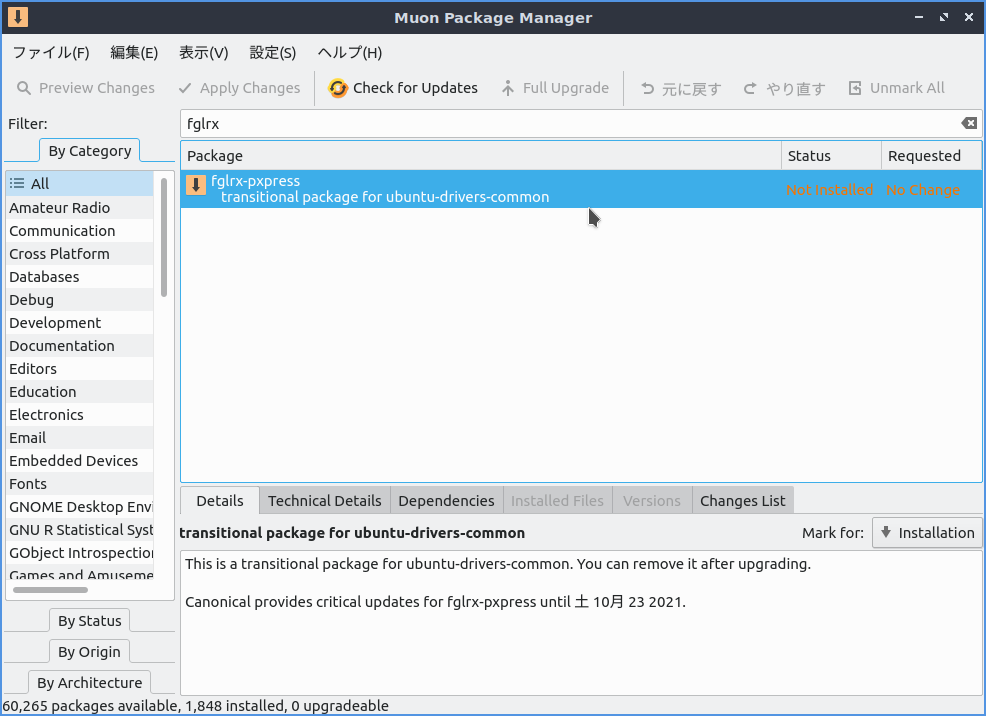
Task: Click the list icon beside All category
Action: click(x=17, y=184)
